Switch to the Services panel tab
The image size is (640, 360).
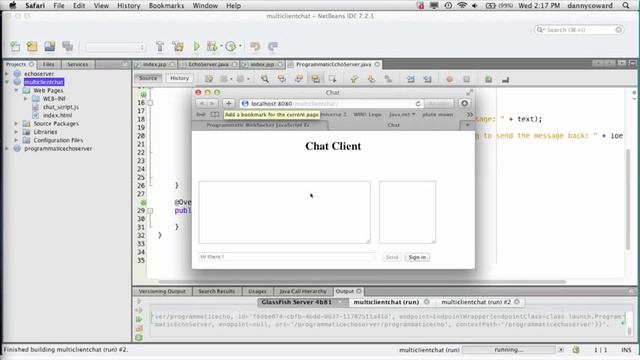click(78, 64)
